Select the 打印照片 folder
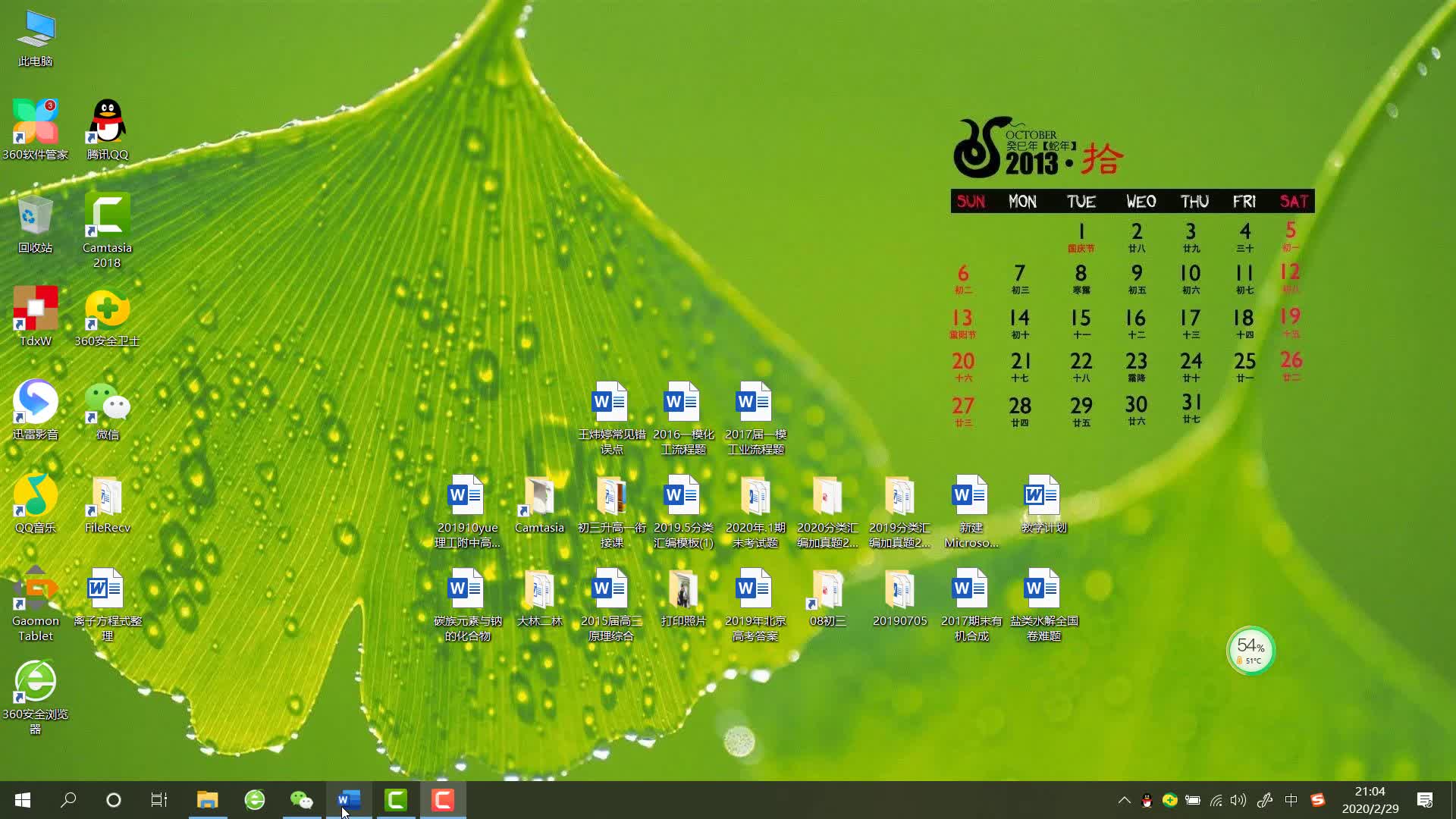Screen dimensions: 1456x819 684,597
